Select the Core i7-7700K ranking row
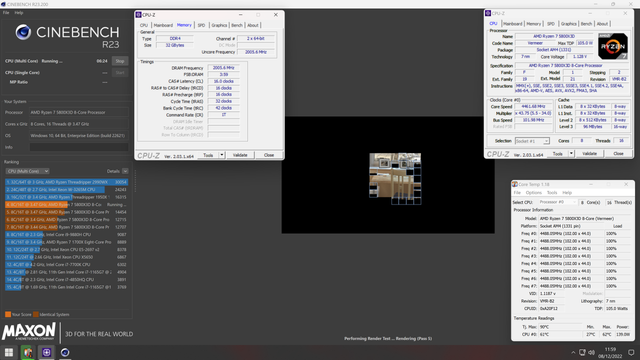The image size is (640, 360). coord(66,264)
